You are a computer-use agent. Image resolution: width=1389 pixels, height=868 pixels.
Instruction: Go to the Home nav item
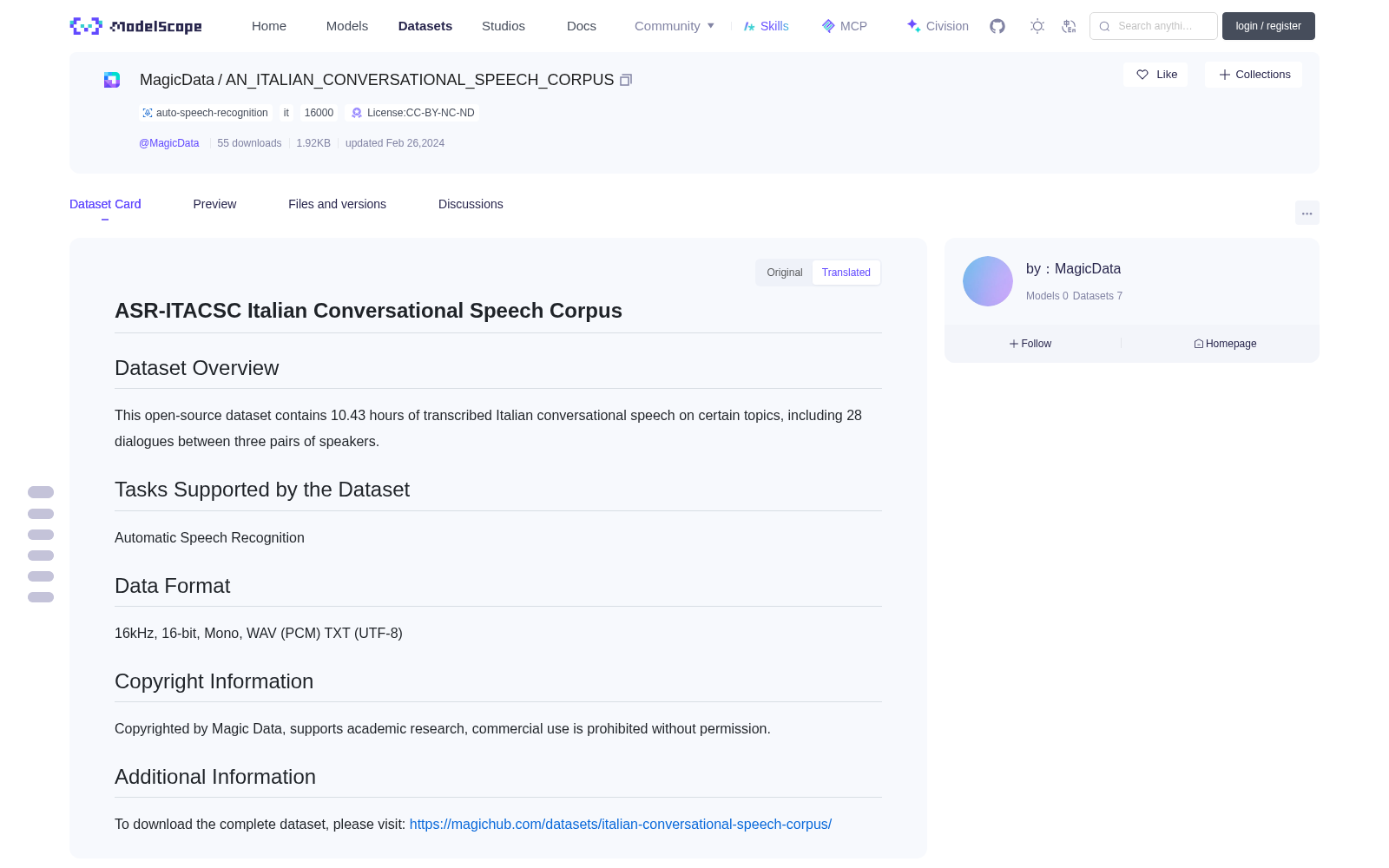(x=269, y=26)
